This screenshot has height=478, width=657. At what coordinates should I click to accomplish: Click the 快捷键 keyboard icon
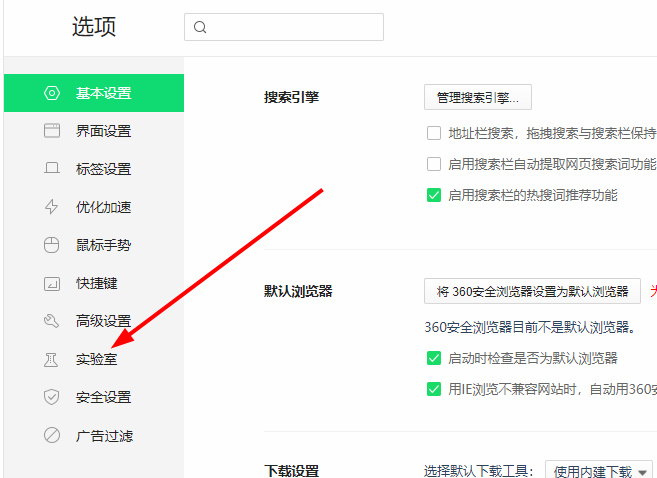coord(52,283)
